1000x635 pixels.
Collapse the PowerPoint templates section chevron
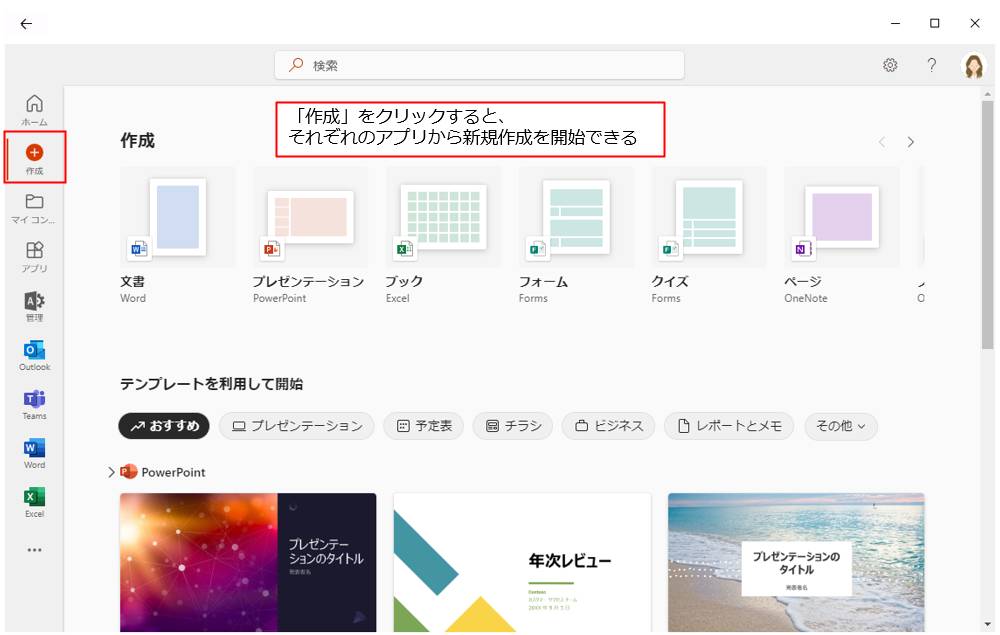click(x=112, y=472)
